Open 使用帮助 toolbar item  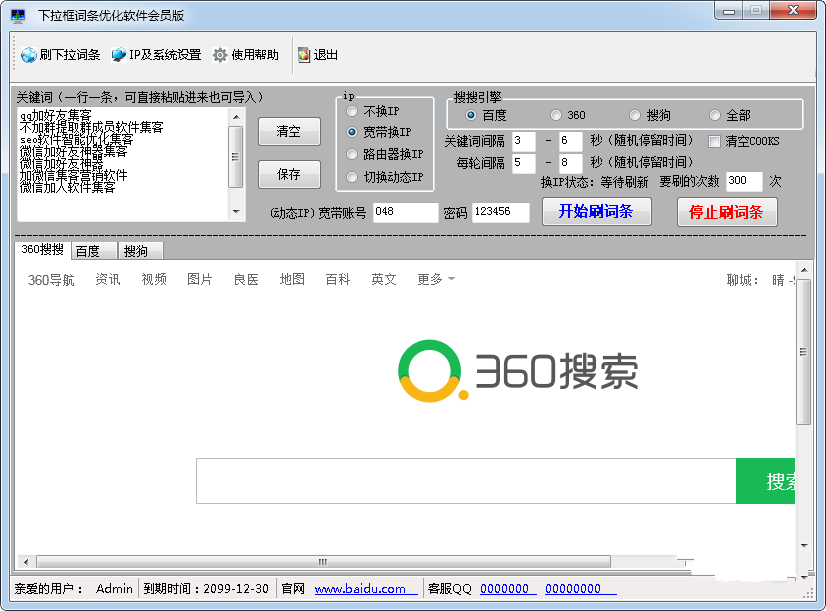(246, 55)
